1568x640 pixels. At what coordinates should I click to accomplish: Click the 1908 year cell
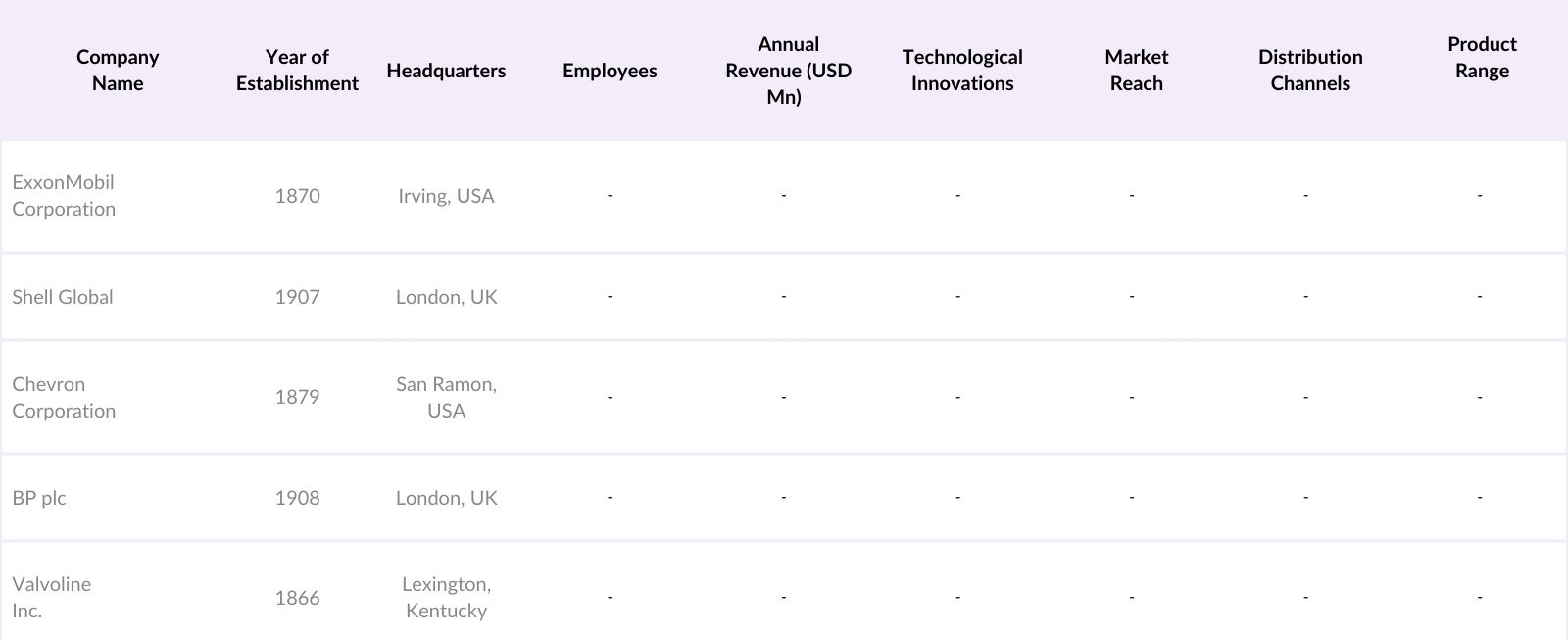(297, 498)
